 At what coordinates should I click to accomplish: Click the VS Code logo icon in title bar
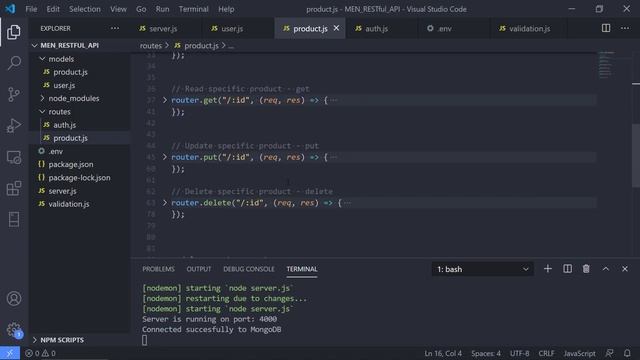[x=10, y=9]
